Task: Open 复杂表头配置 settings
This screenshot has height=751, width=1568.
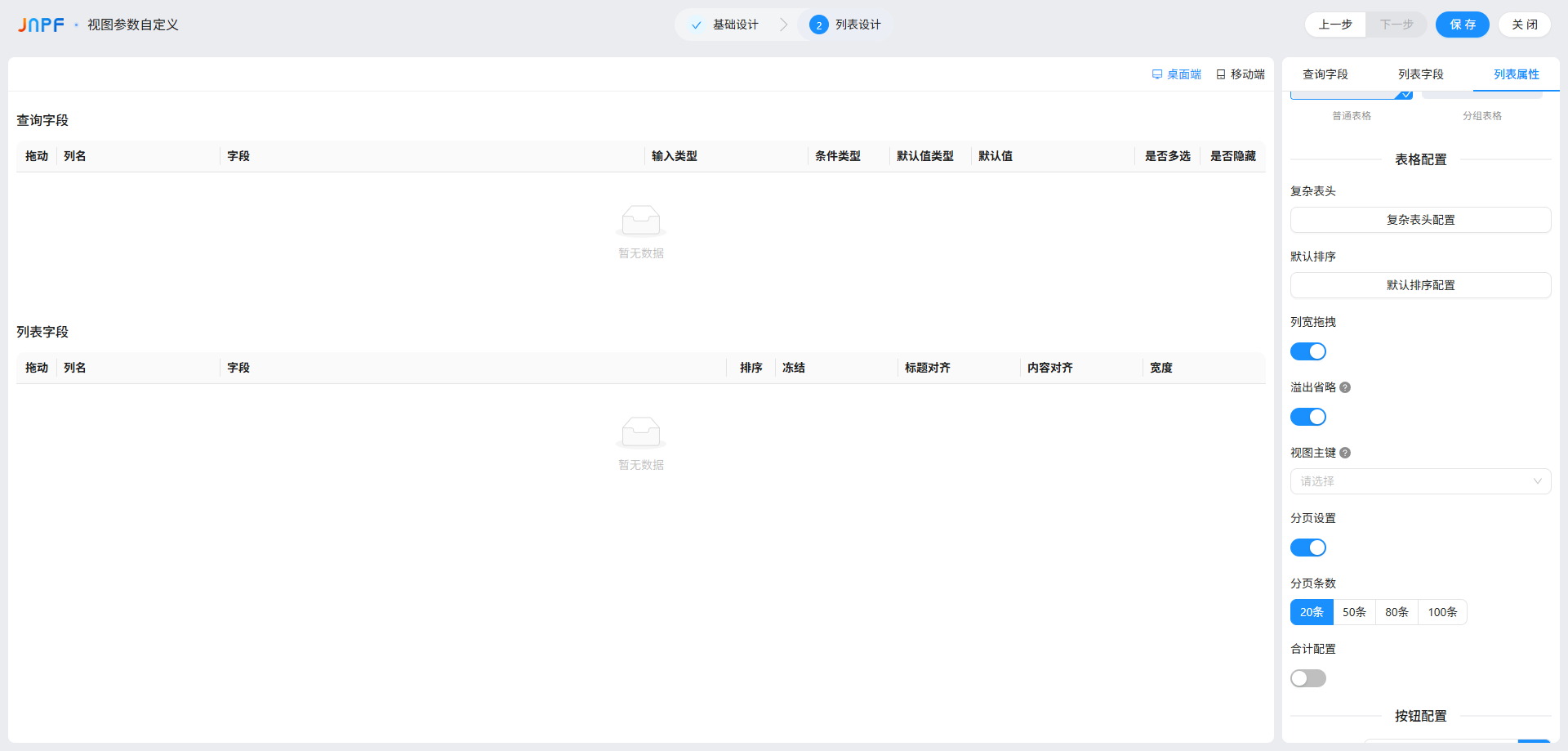Action: (x=1420, y=220)
